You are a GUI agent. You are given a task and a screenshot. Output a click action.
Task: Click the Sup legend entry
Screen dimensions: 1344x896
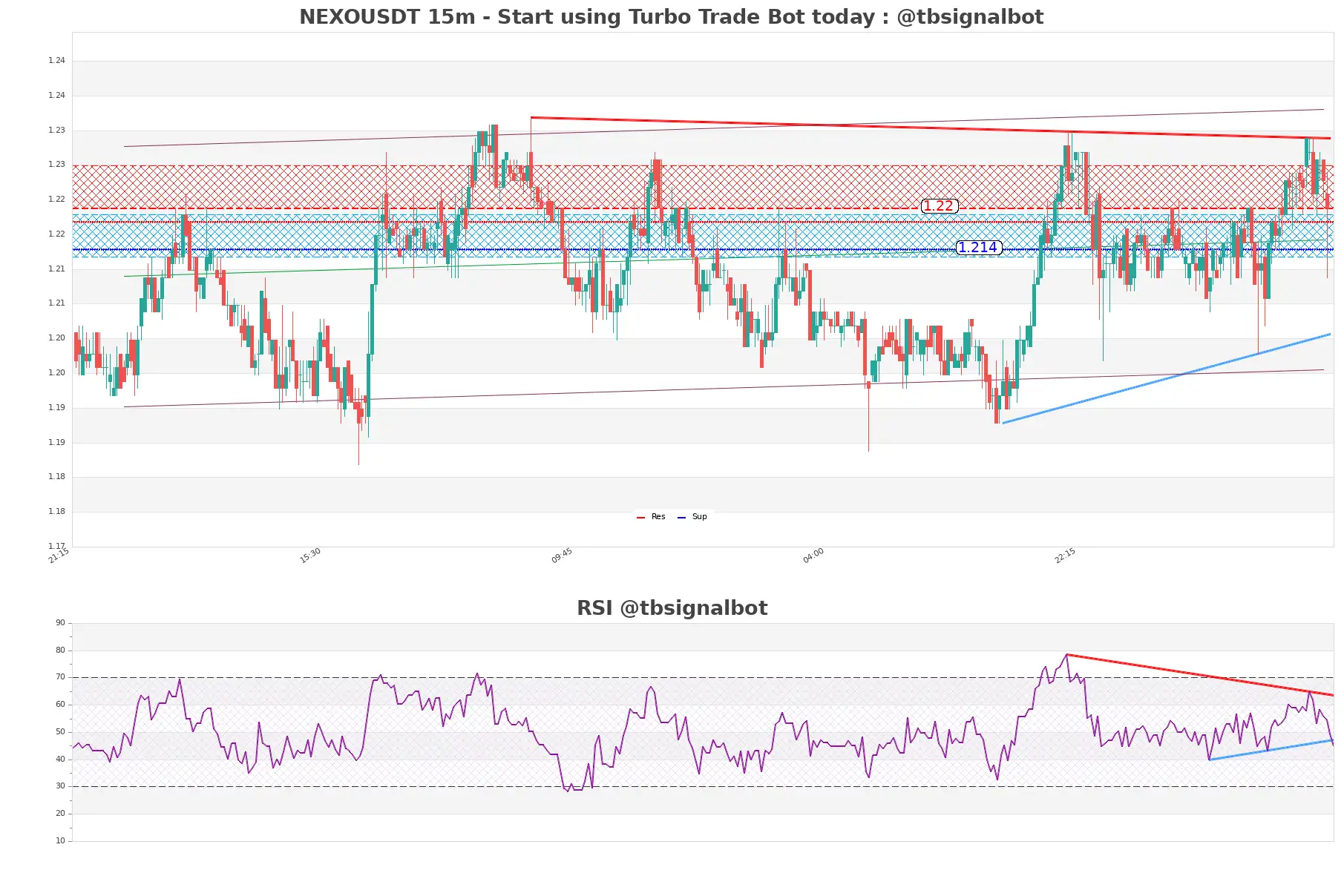(x=692, y=517)
